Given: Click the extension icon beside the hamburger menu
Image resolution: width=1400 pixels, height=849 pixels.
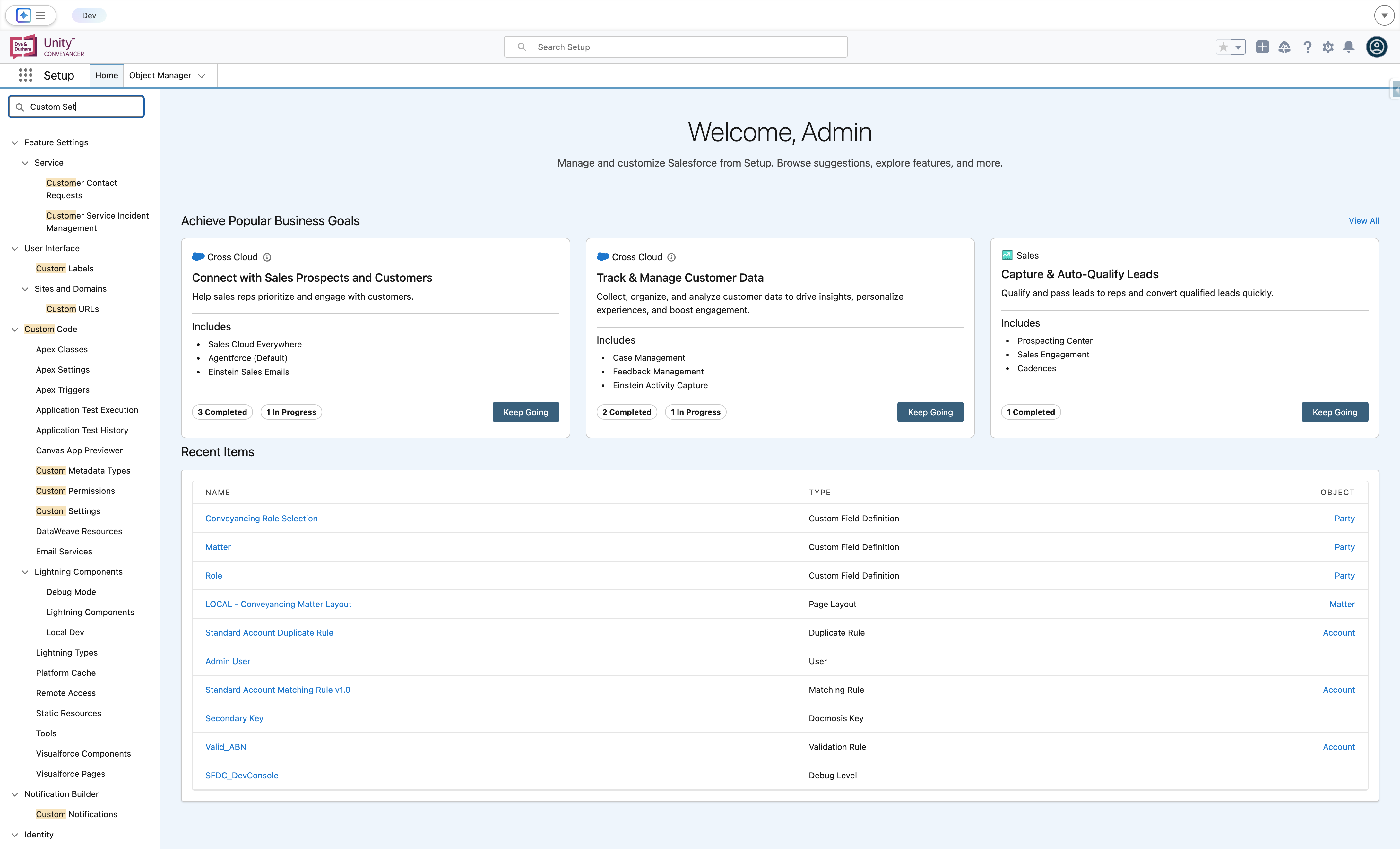Looking at the screenshot, I should (x=23, y=15).
